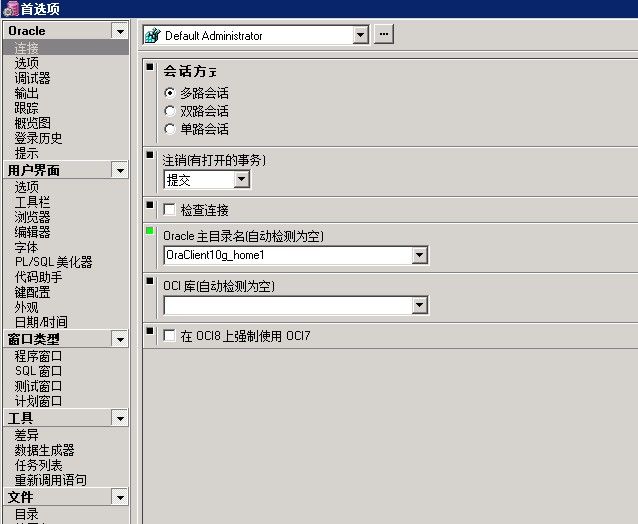Click the black indicator beside 会话方式

tap(150, 67)
